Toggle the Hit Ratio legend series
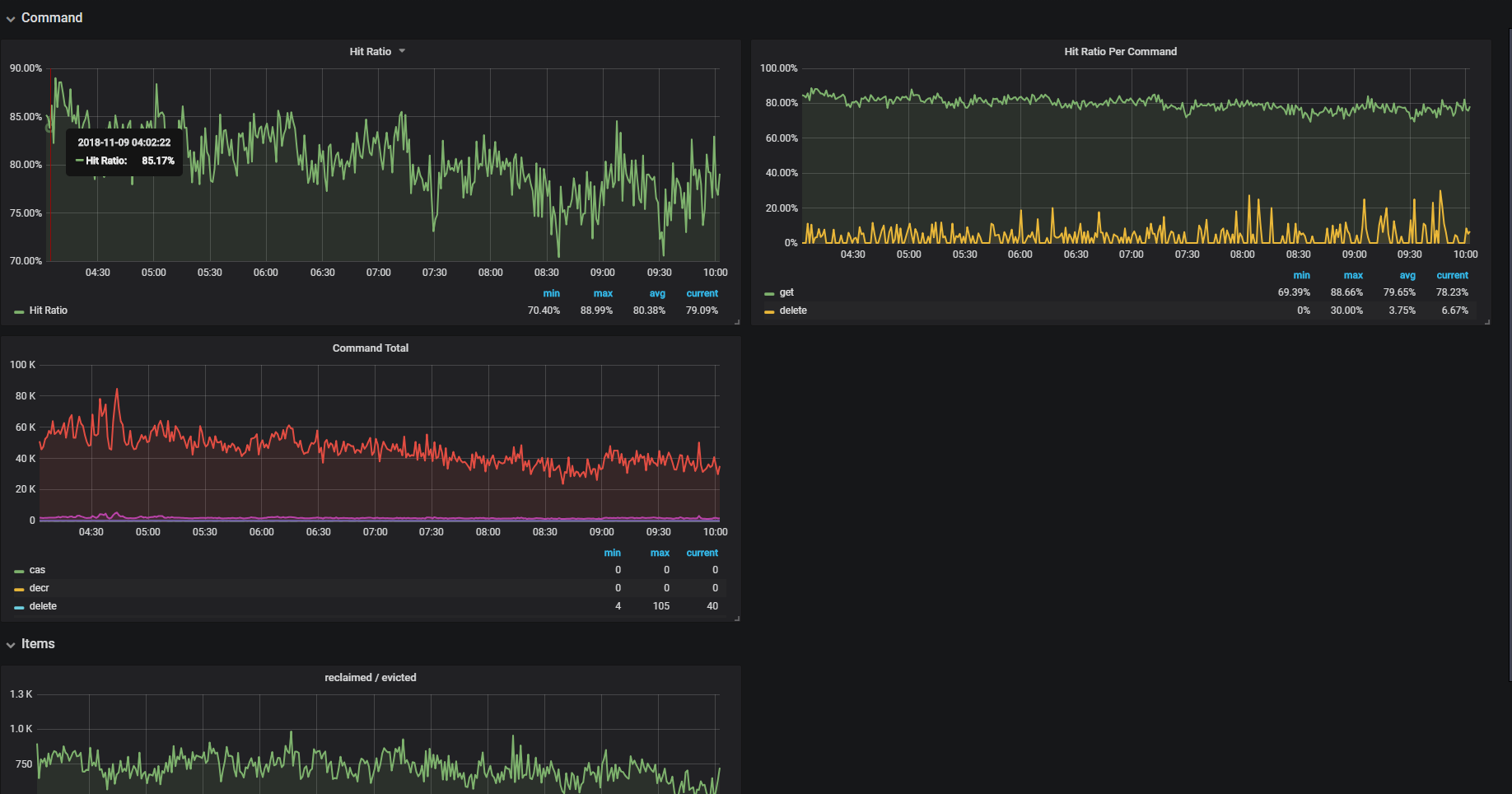The image size is (1512, 794). pyautogui.click(x=49, y=311)
